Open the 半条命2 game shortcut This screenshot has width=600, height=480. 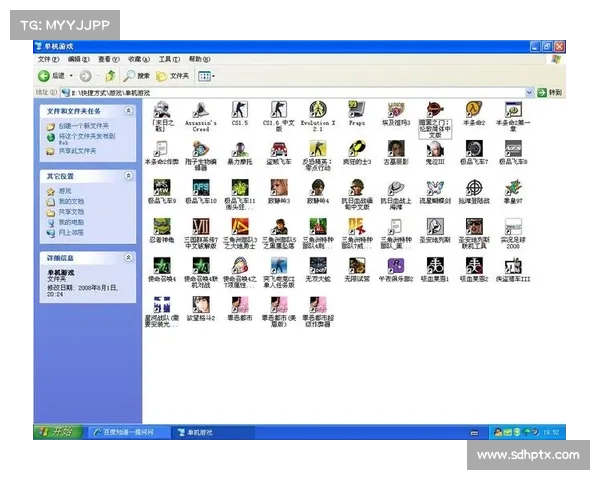pos(474,113)
